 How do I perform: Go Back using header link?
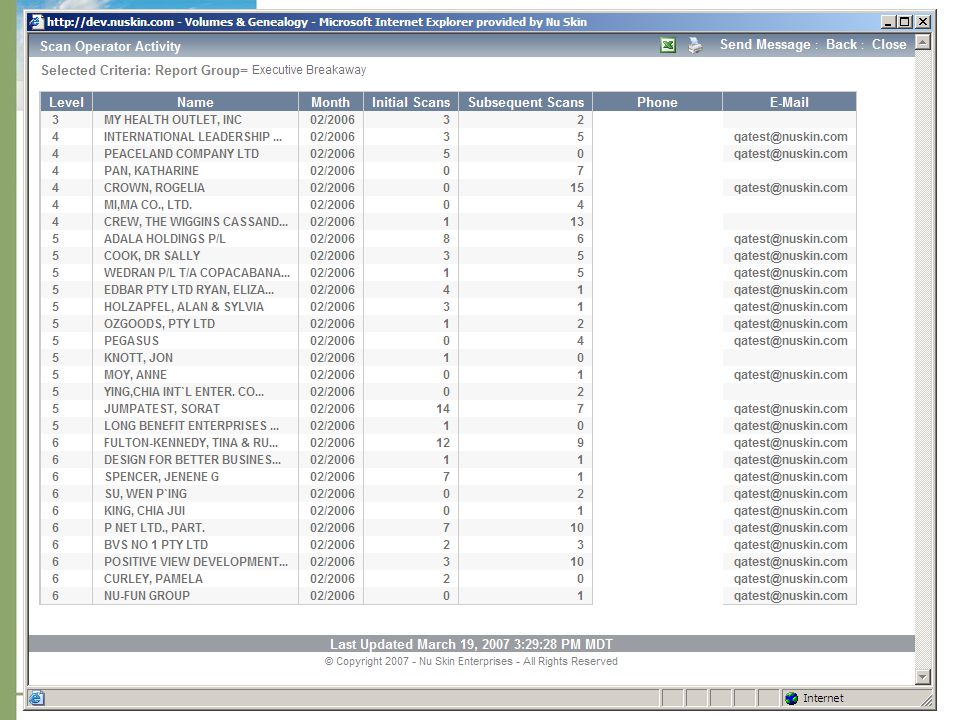coord(841,45)
